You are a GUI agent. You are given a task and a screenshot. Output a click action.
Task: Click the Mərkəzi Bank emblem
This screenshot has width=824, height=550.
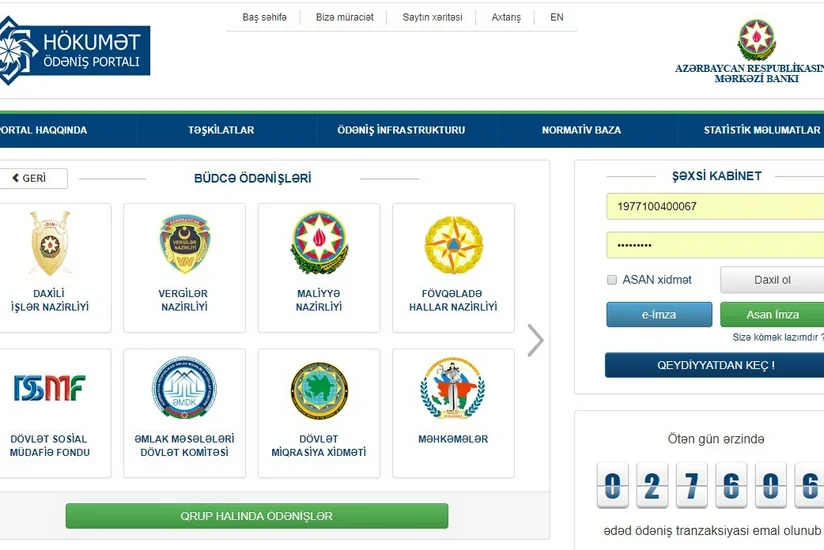756,40
